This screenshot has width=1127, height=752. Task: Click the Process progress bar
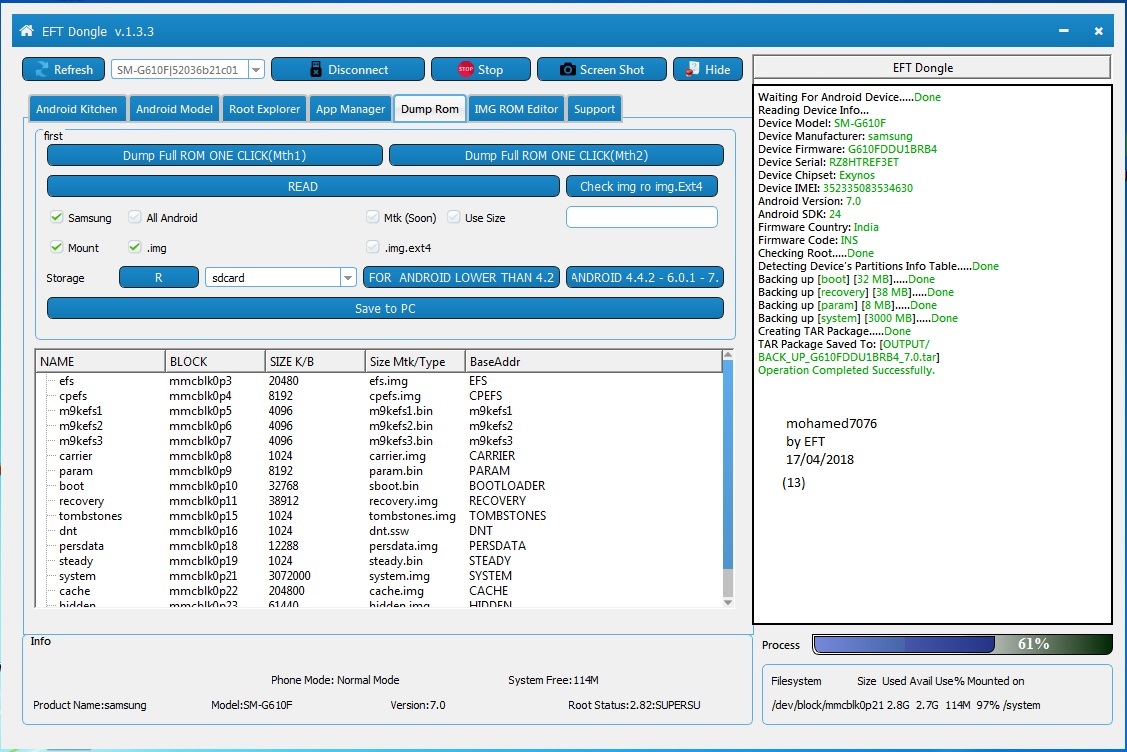(962, 644)
